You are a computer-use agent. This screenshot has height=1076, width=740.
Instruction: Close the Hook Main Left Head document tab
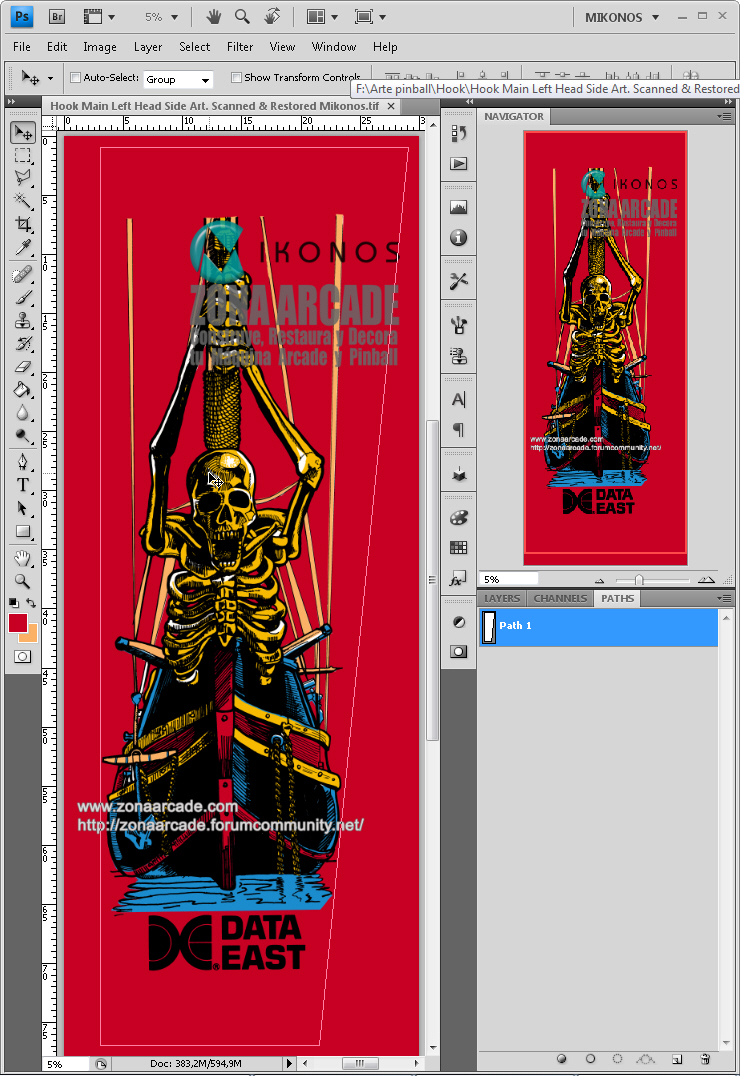tap(391, 106)
